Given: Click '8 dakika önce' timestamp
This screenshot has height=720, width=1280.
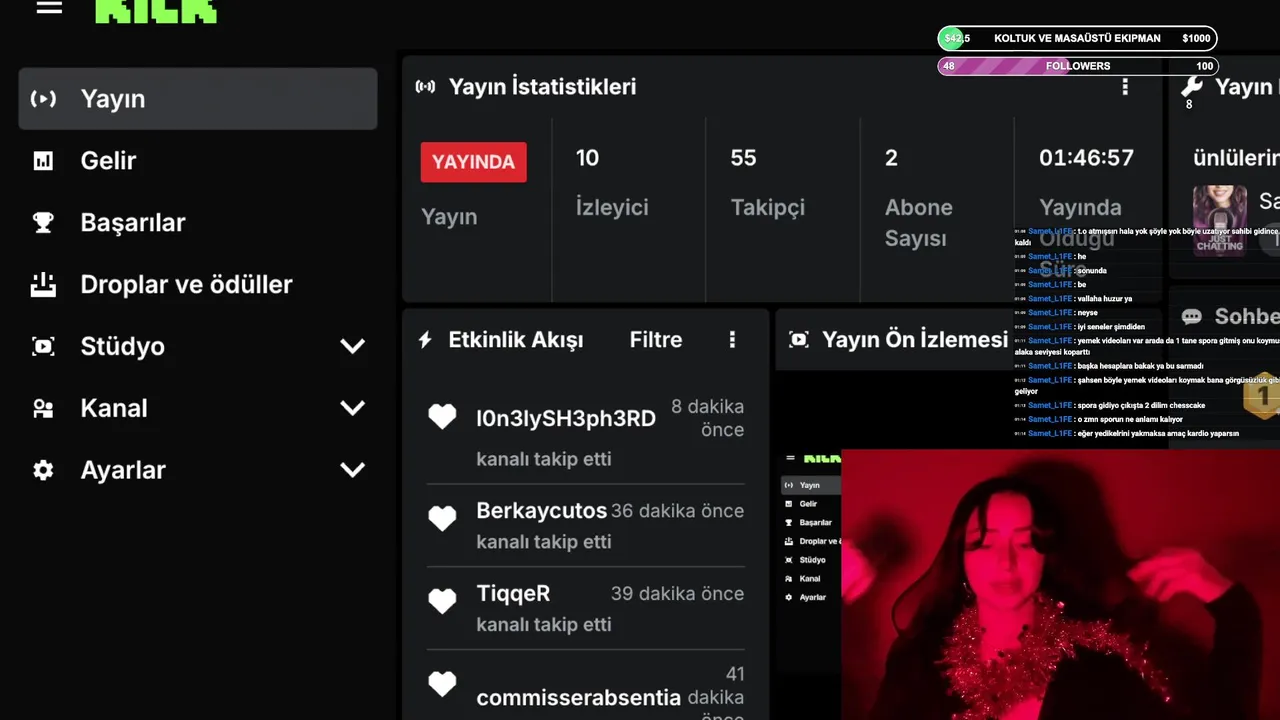Looking at the screenshot, I should tap(707, 418).
